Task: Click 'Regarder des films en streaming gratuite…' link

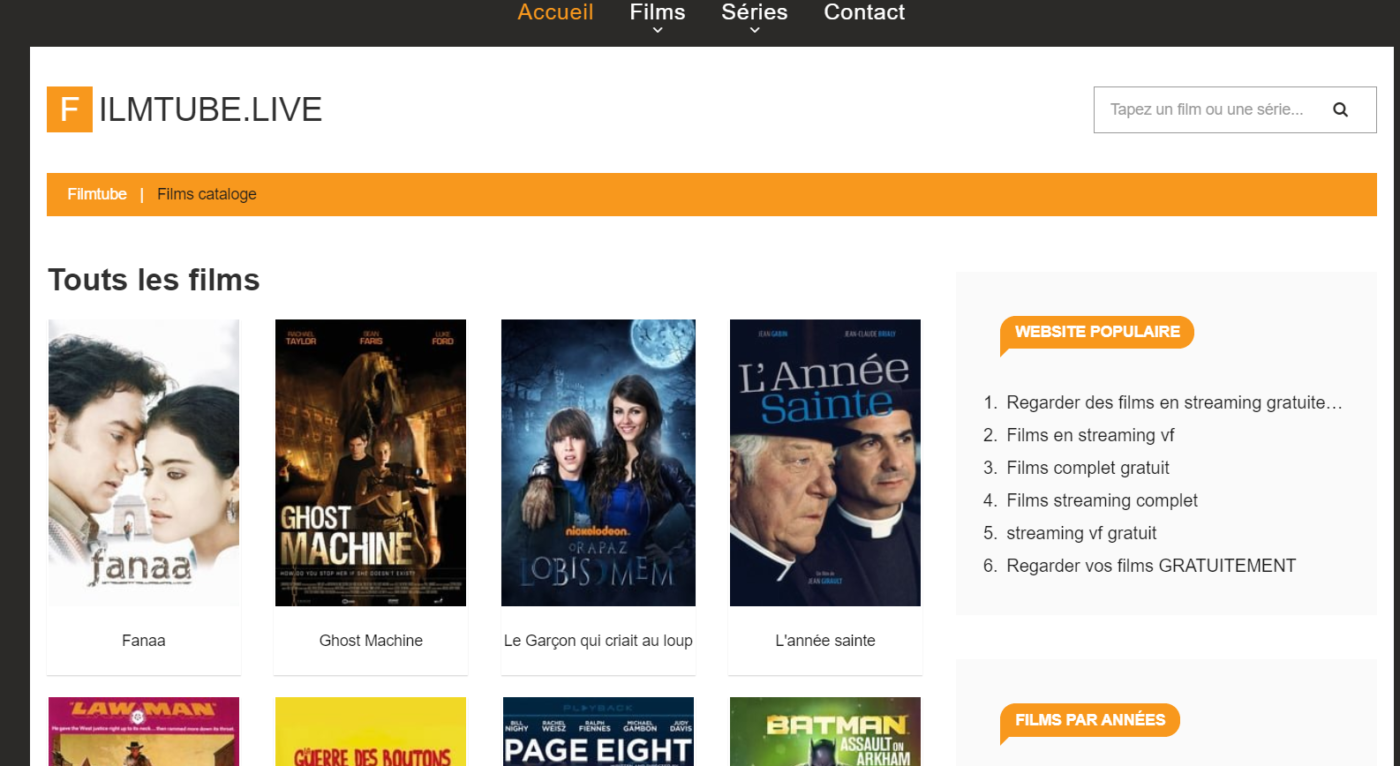Action: tap(1174, 403)
